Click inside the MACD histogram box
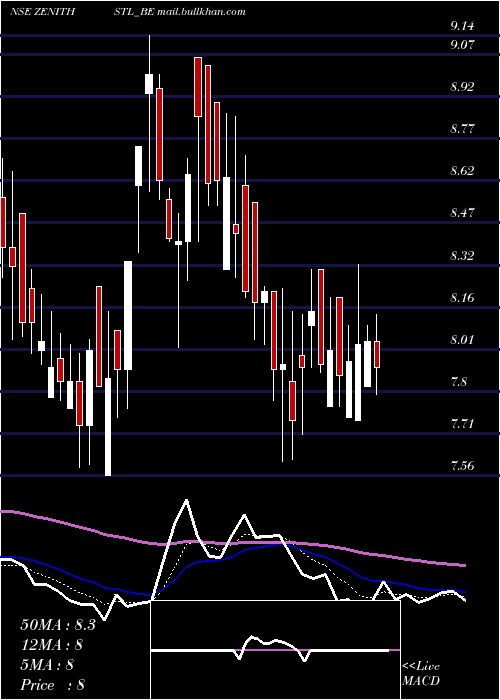 coord(275,650)
